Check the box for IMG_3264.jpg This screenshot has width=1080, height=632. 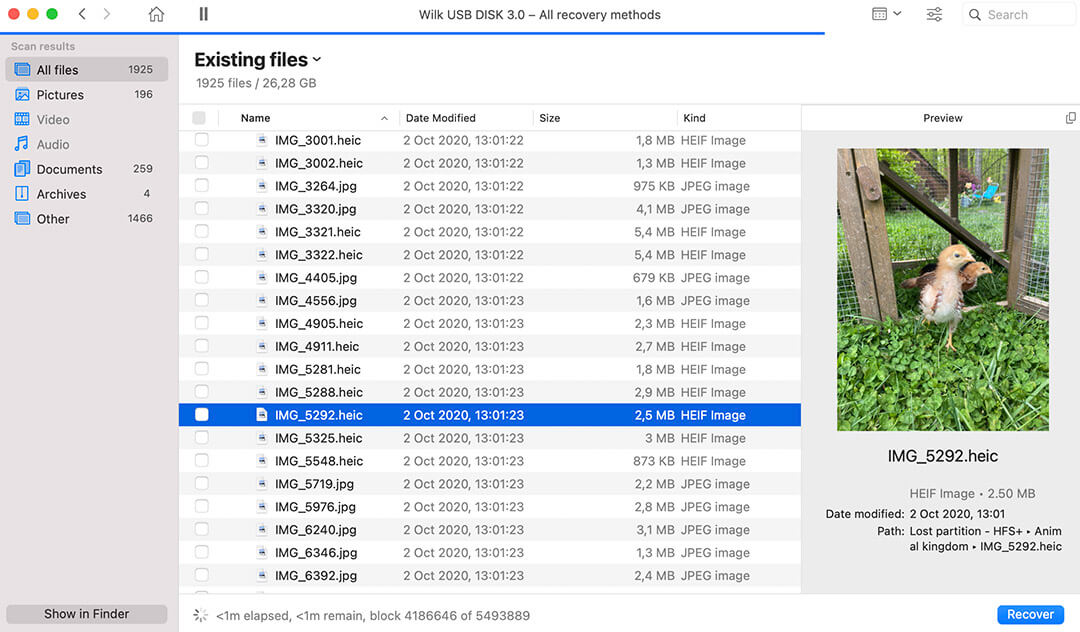tap(201, 185)
